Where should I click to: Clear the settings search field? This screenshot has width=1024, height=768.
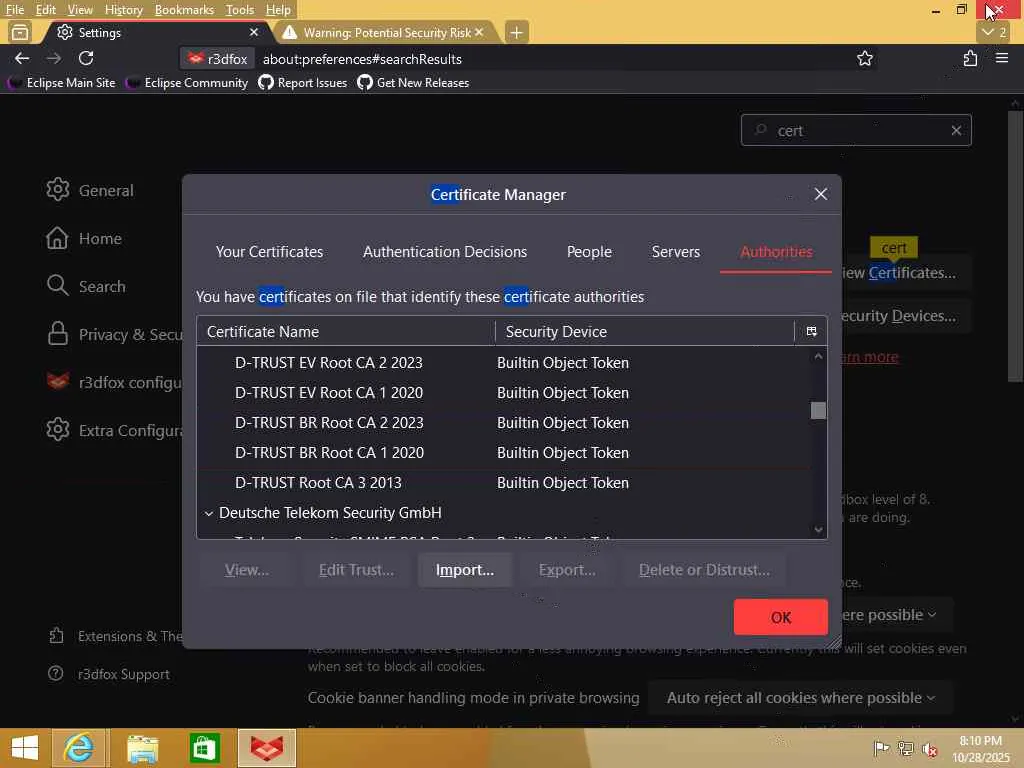click(956, 130)
